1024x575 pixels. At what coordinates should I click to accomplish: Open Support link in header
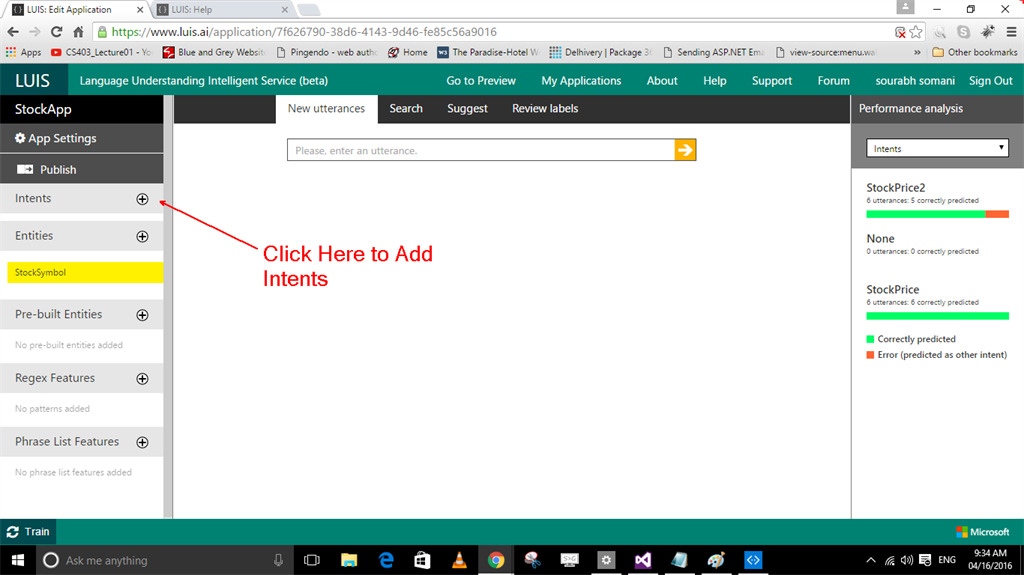pos(772,81)
